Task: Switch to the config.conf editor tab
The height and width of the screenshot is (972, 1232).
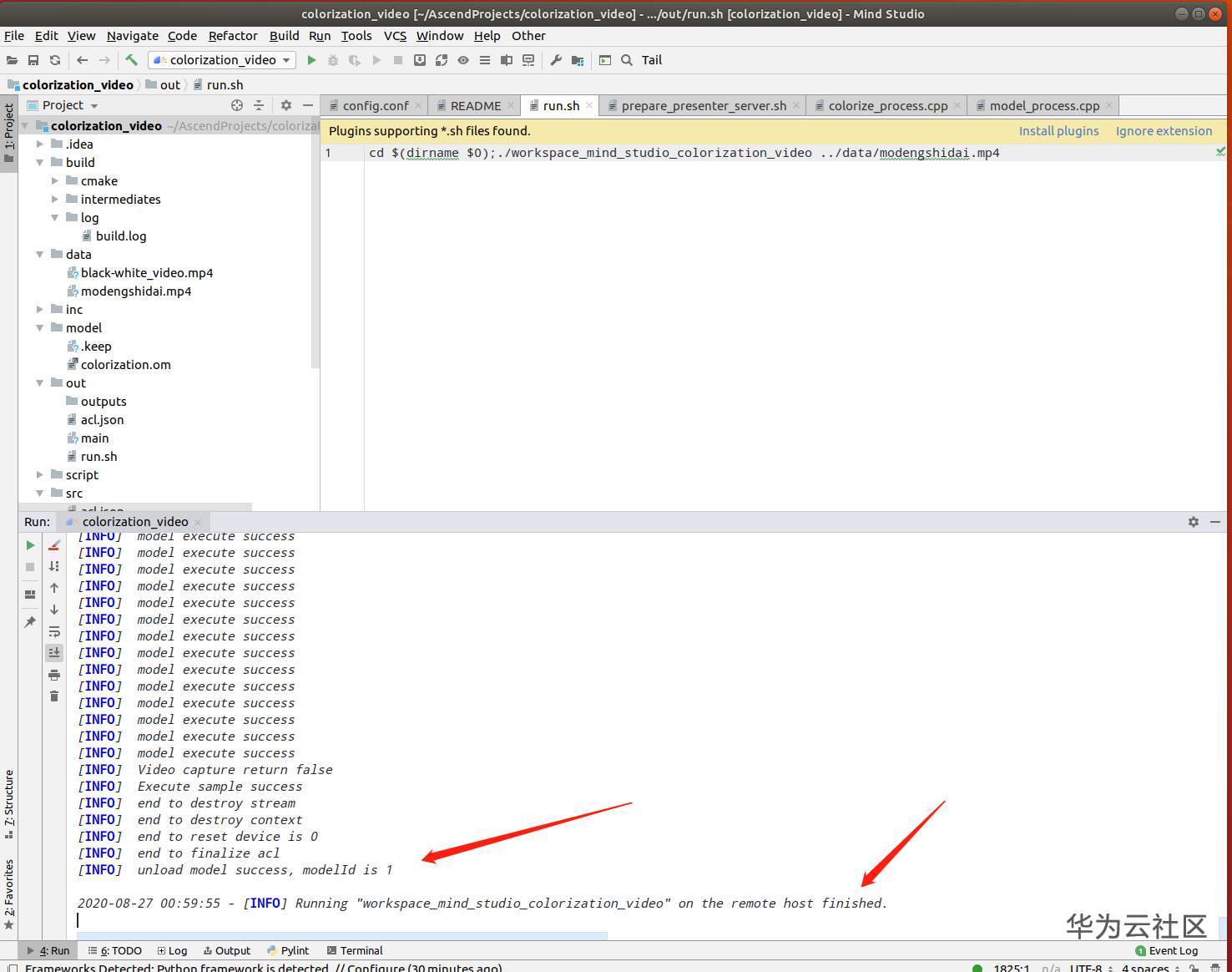Action: tap(375, 106)
